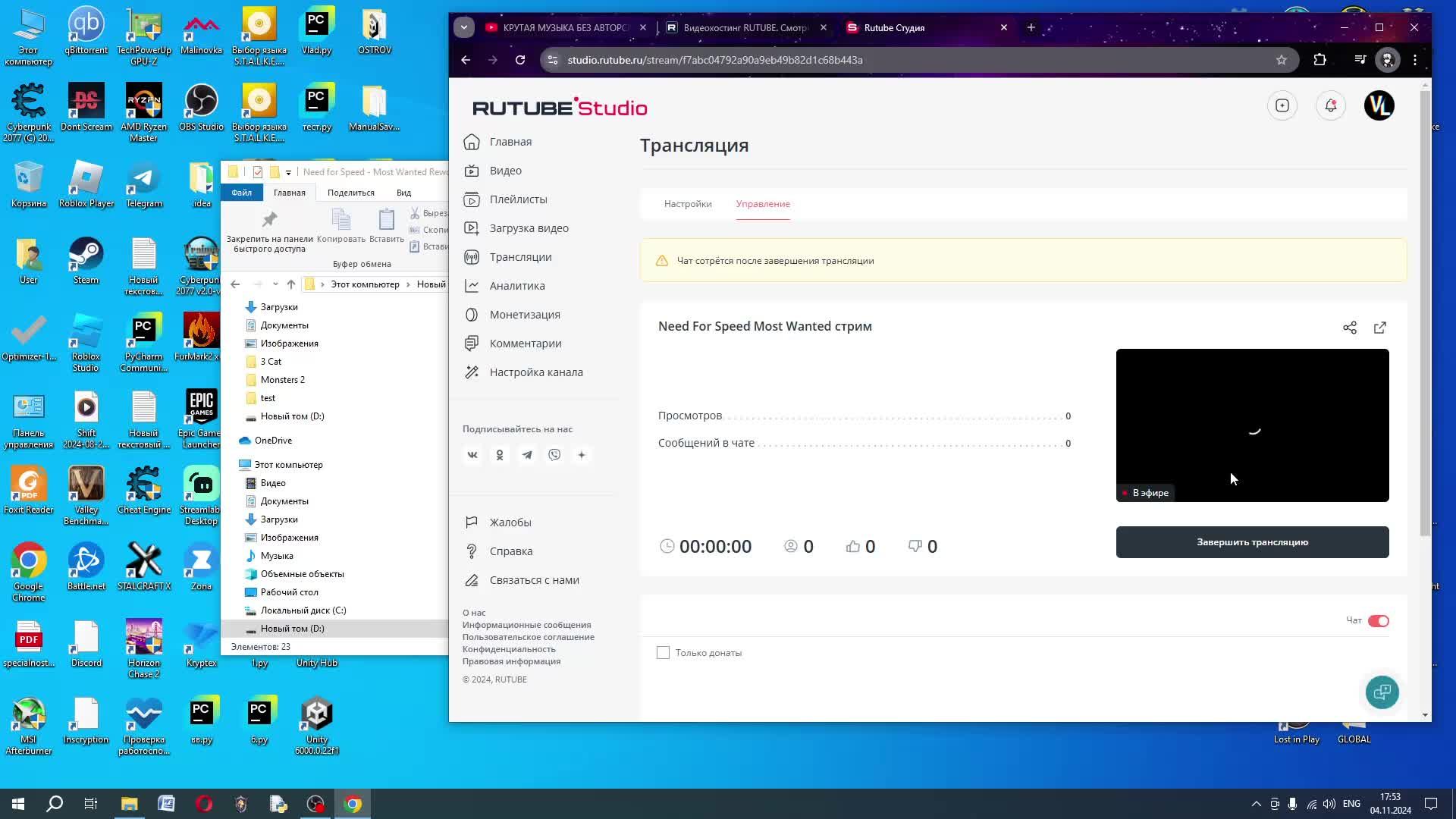Open Аналитика in the sidebar menu
1456x819 pixels.
pos(516,286)
